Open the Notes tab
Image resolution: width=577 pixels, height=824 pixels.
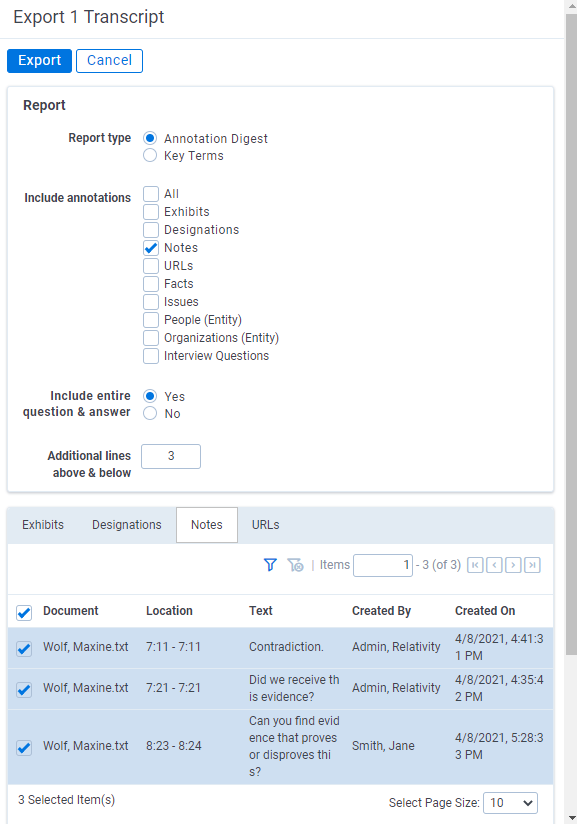207,524
